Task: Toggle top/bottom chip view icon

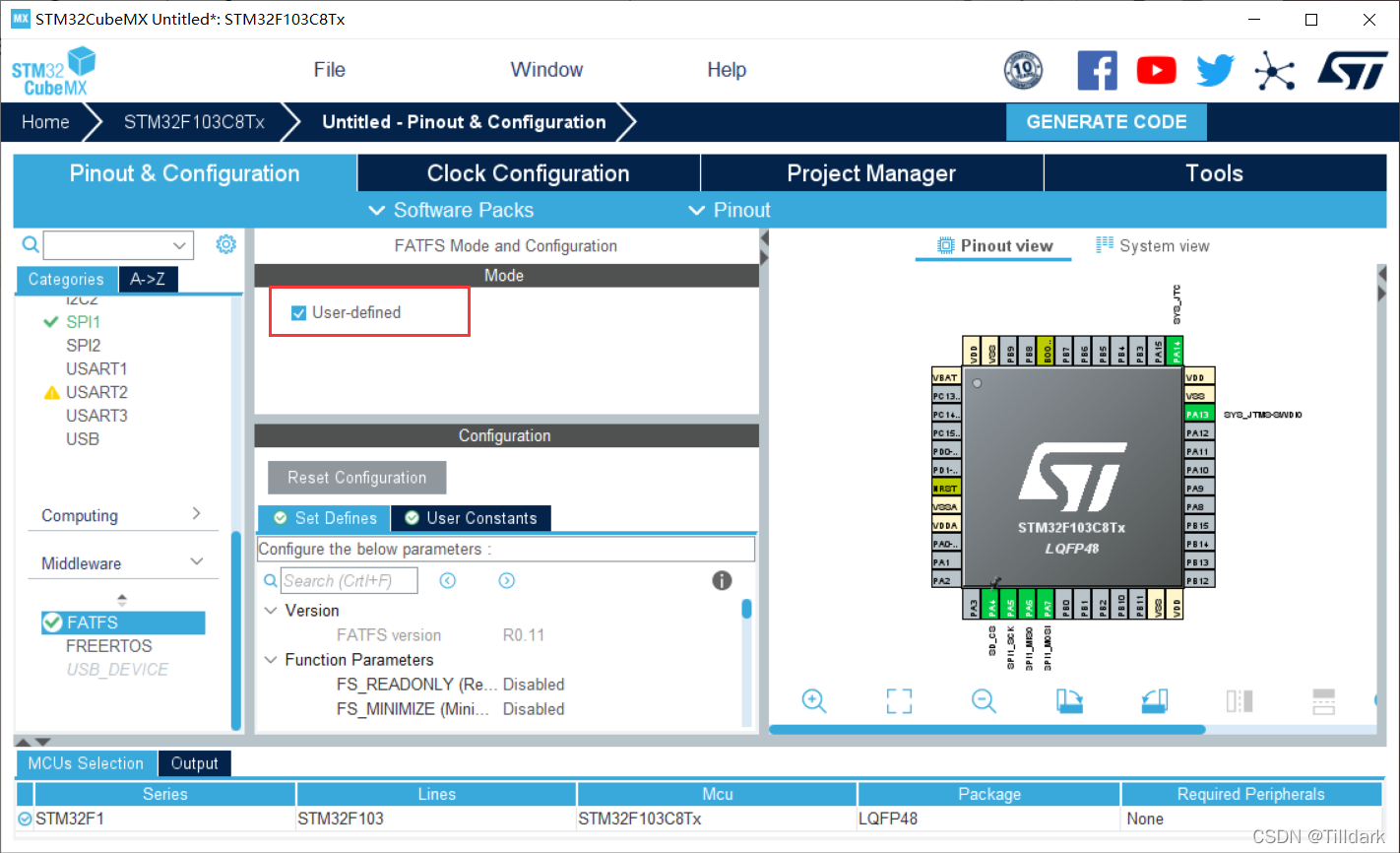Action: coord(1240,700)
